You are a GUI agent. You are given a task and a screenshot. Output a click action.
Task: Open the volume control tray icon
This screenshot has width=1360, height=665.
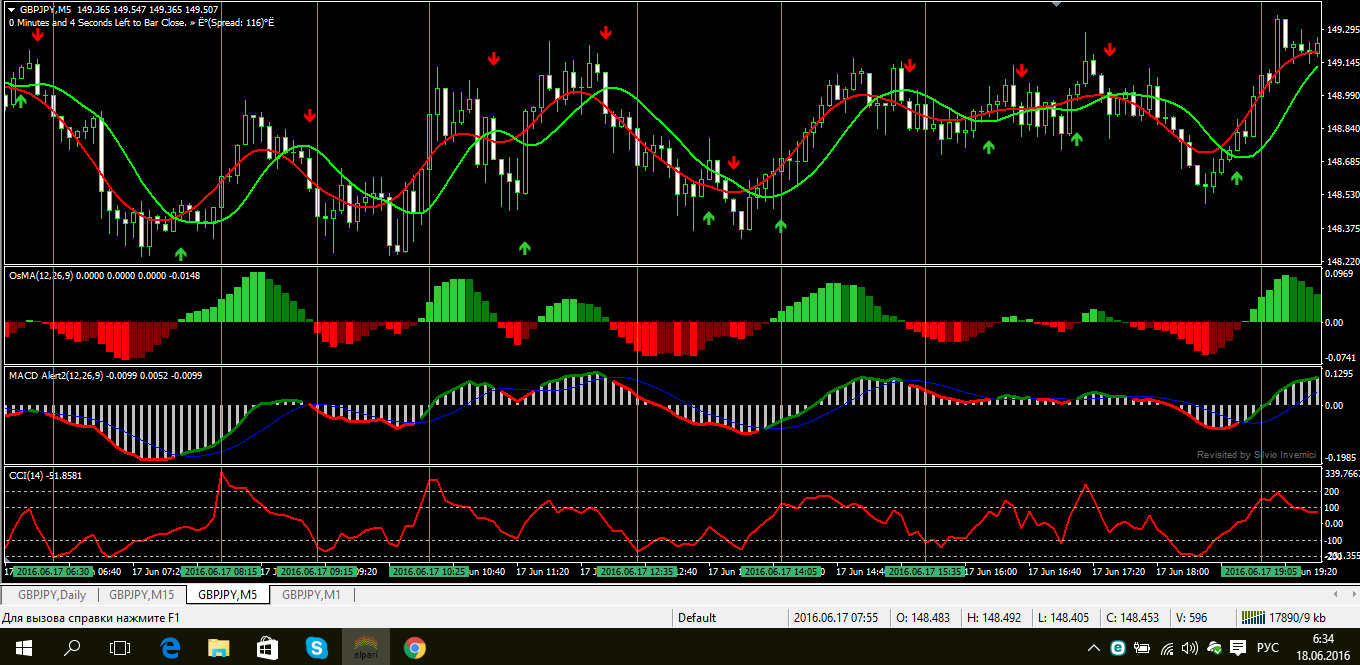(x=1191, y=648)
